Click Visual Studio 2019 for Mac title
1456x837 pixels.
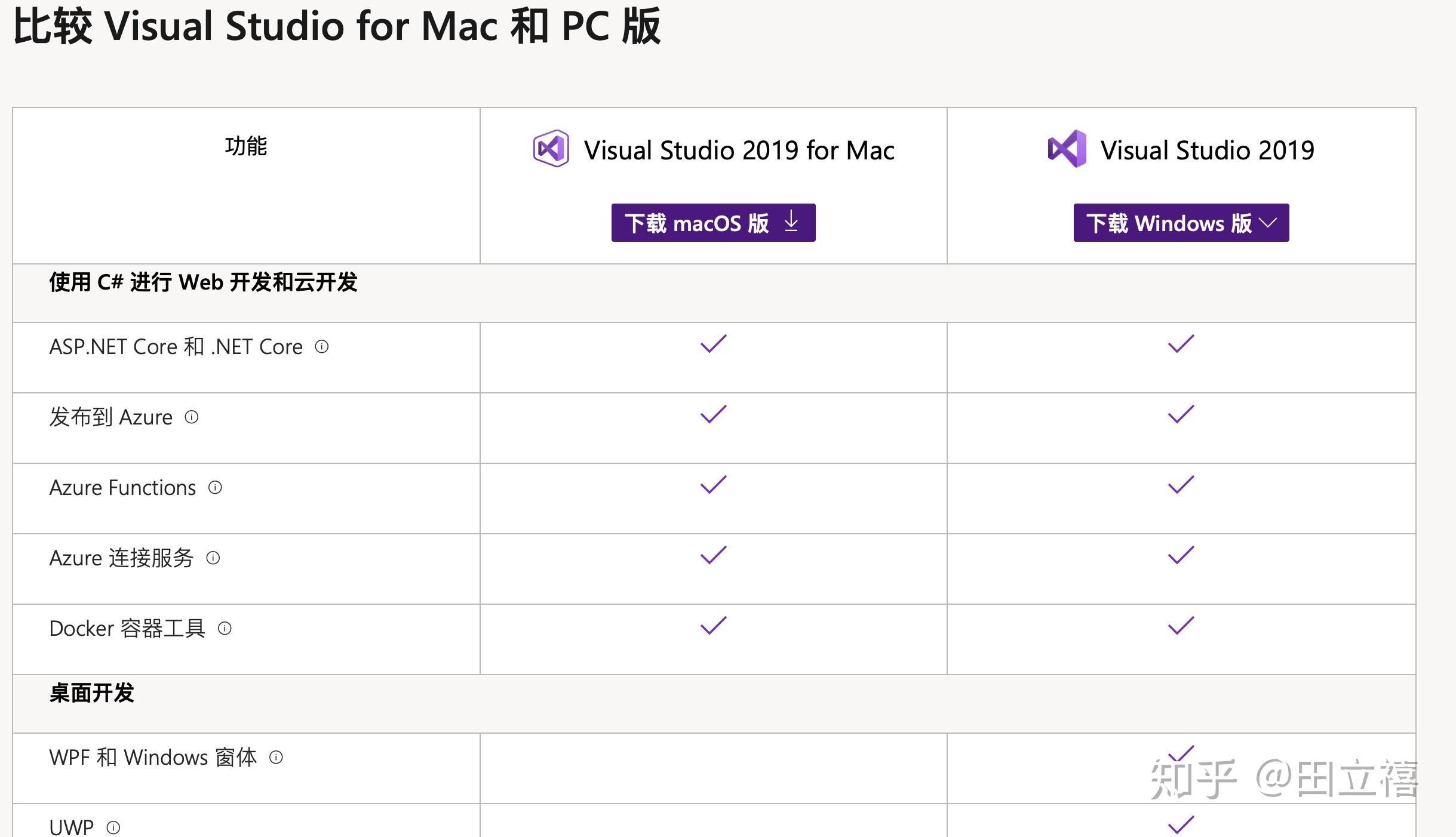(x=739, y=150)
